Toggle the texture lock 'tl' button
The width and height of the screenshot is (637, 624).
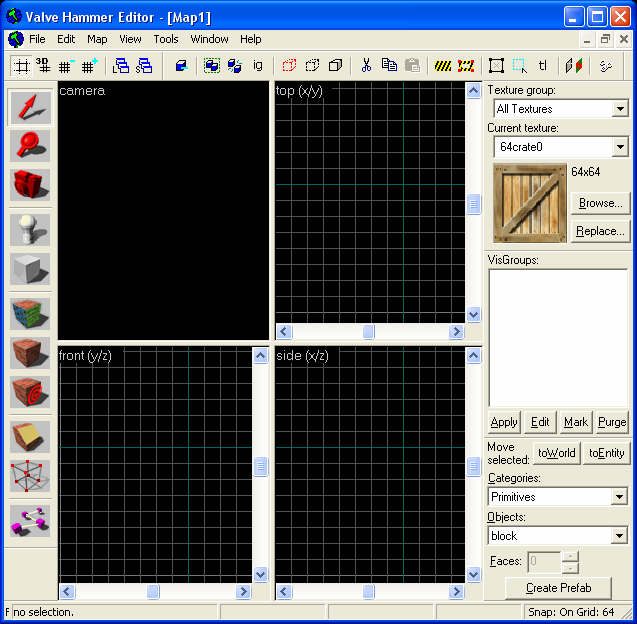tap(543, 66)
